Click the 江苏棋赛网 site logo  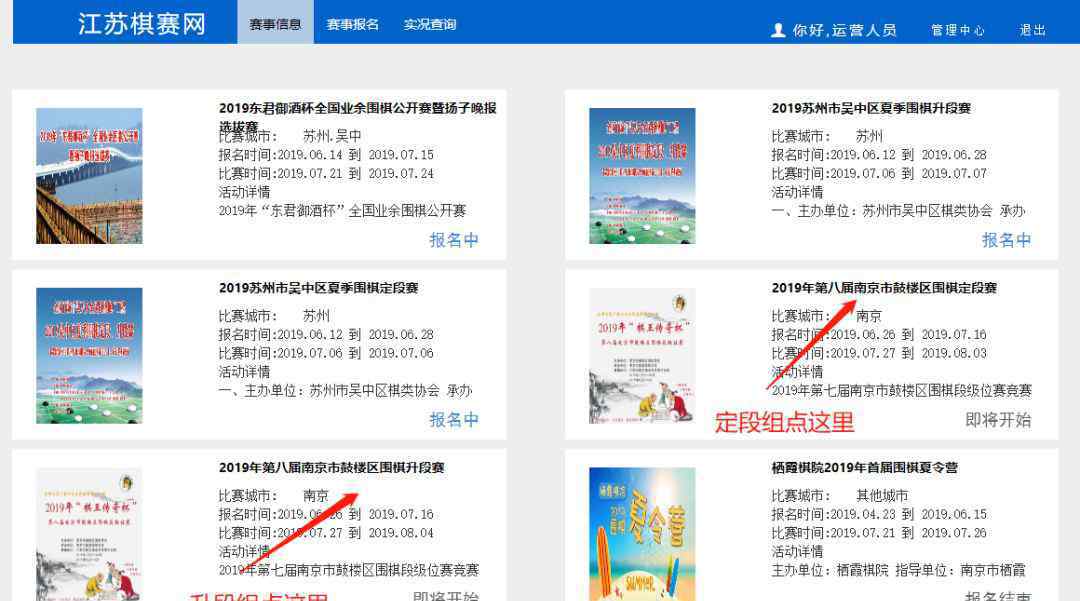pos(142,24)
